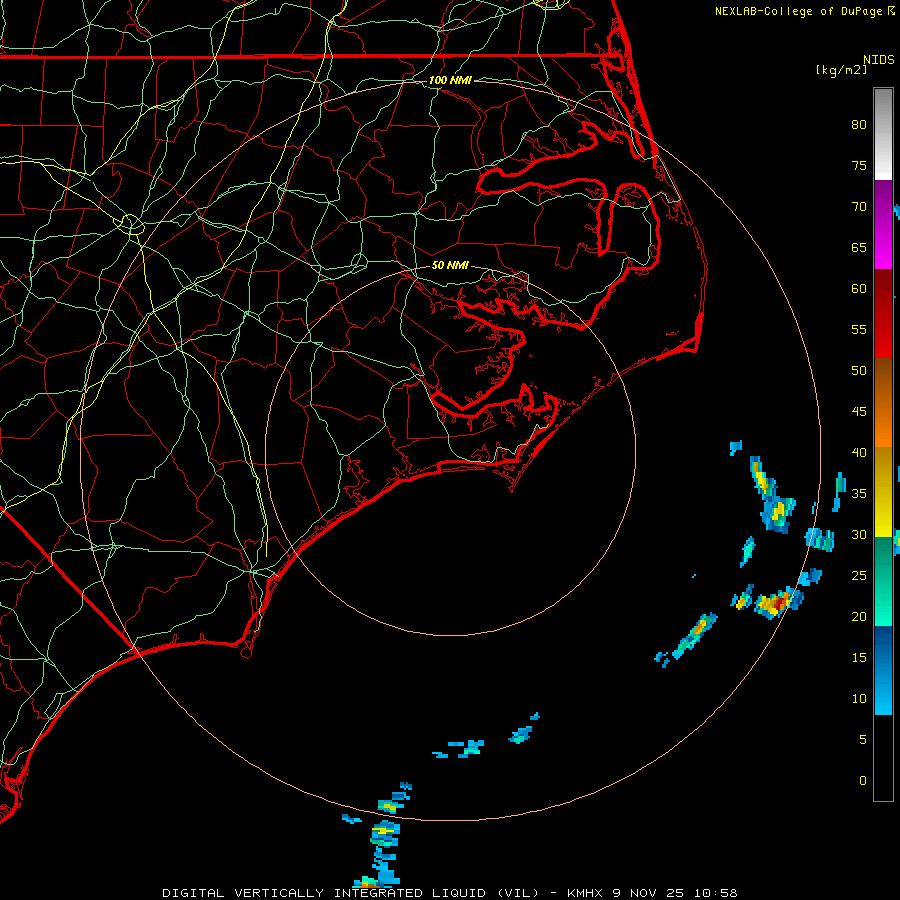The width and height of the screenshot is (900, 900).
Task: Pick the yellow segment of the color bar
Action: click(883, 492)
